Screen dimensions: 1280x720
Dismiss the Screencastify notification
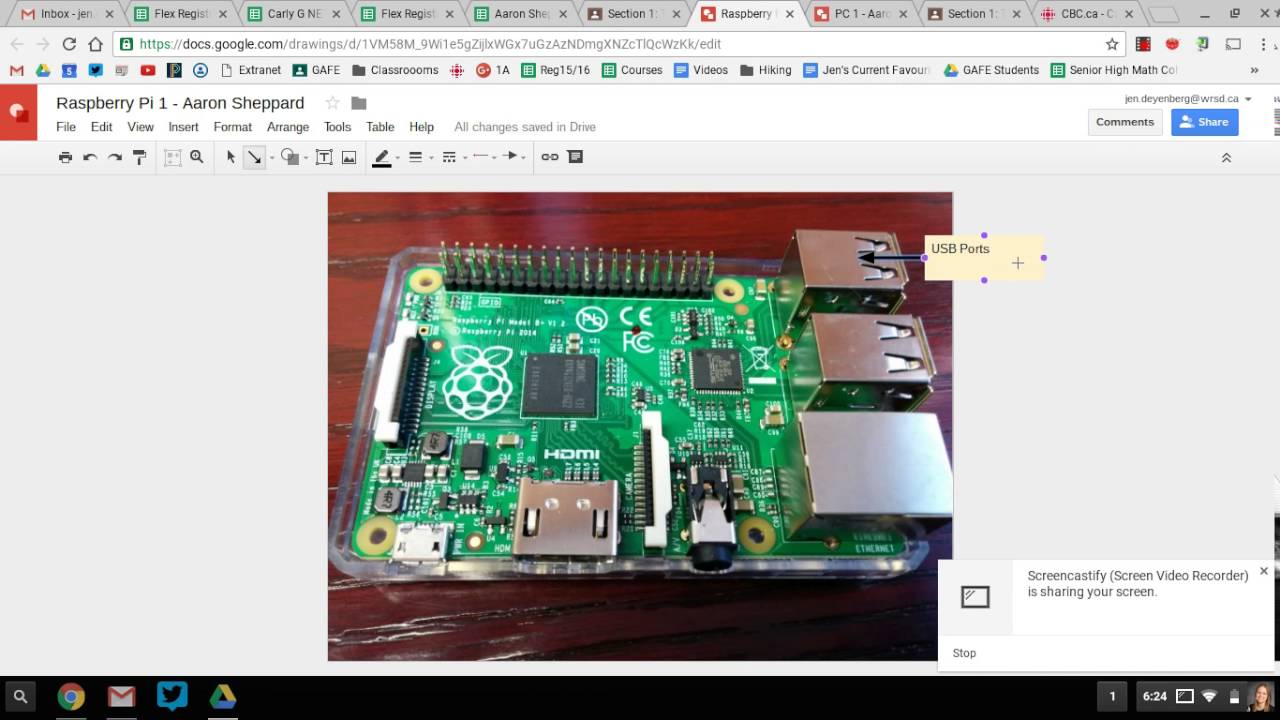click(1264, 571)
